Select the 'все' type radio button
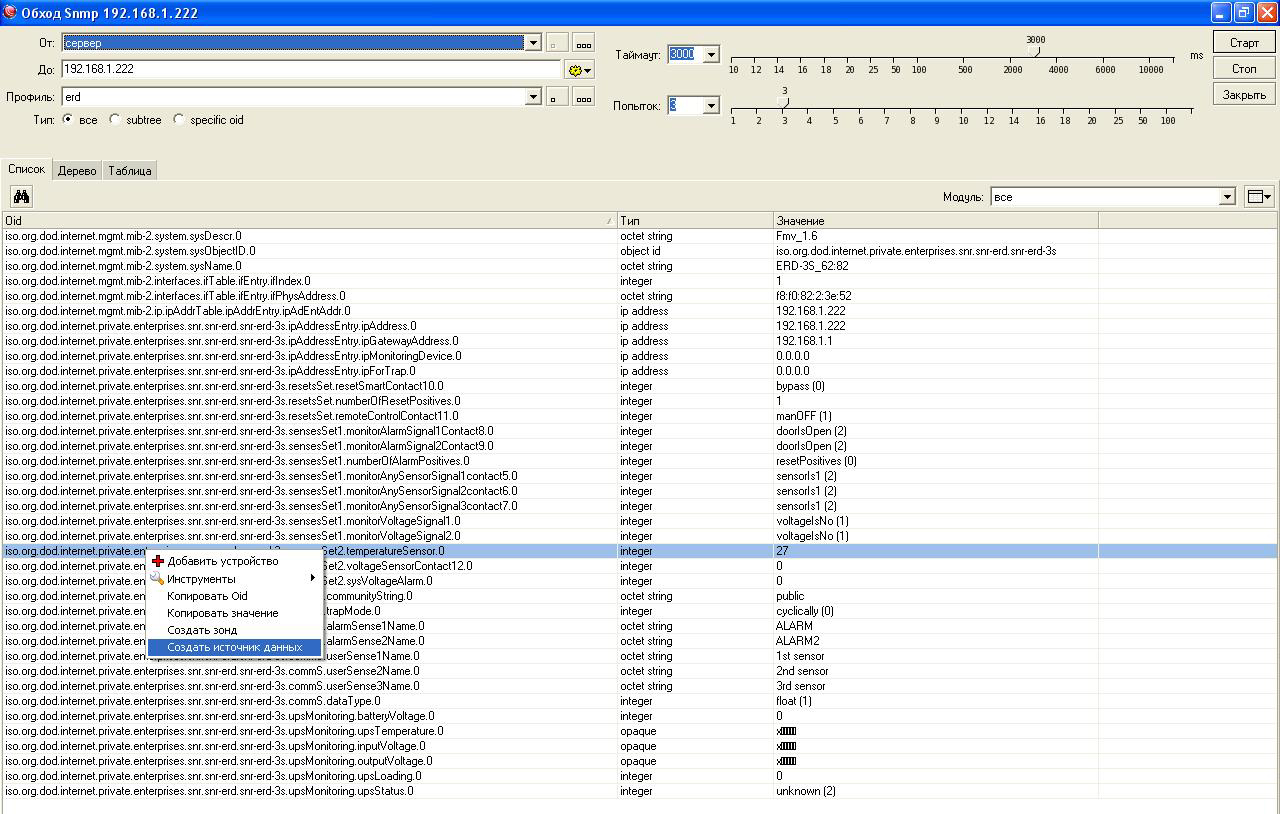The height and width of the screenshot is (814, 1280). 68,120
